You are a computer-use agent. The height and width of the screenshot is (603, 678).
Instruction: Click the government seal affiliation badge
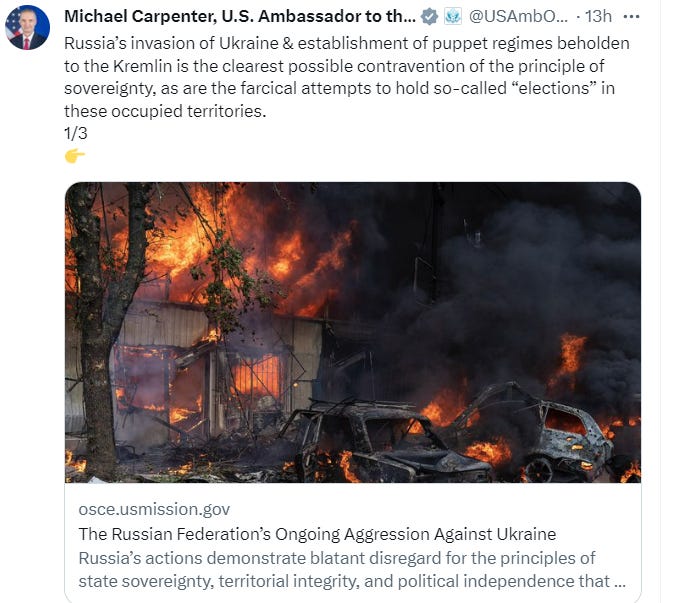[453, 16]
